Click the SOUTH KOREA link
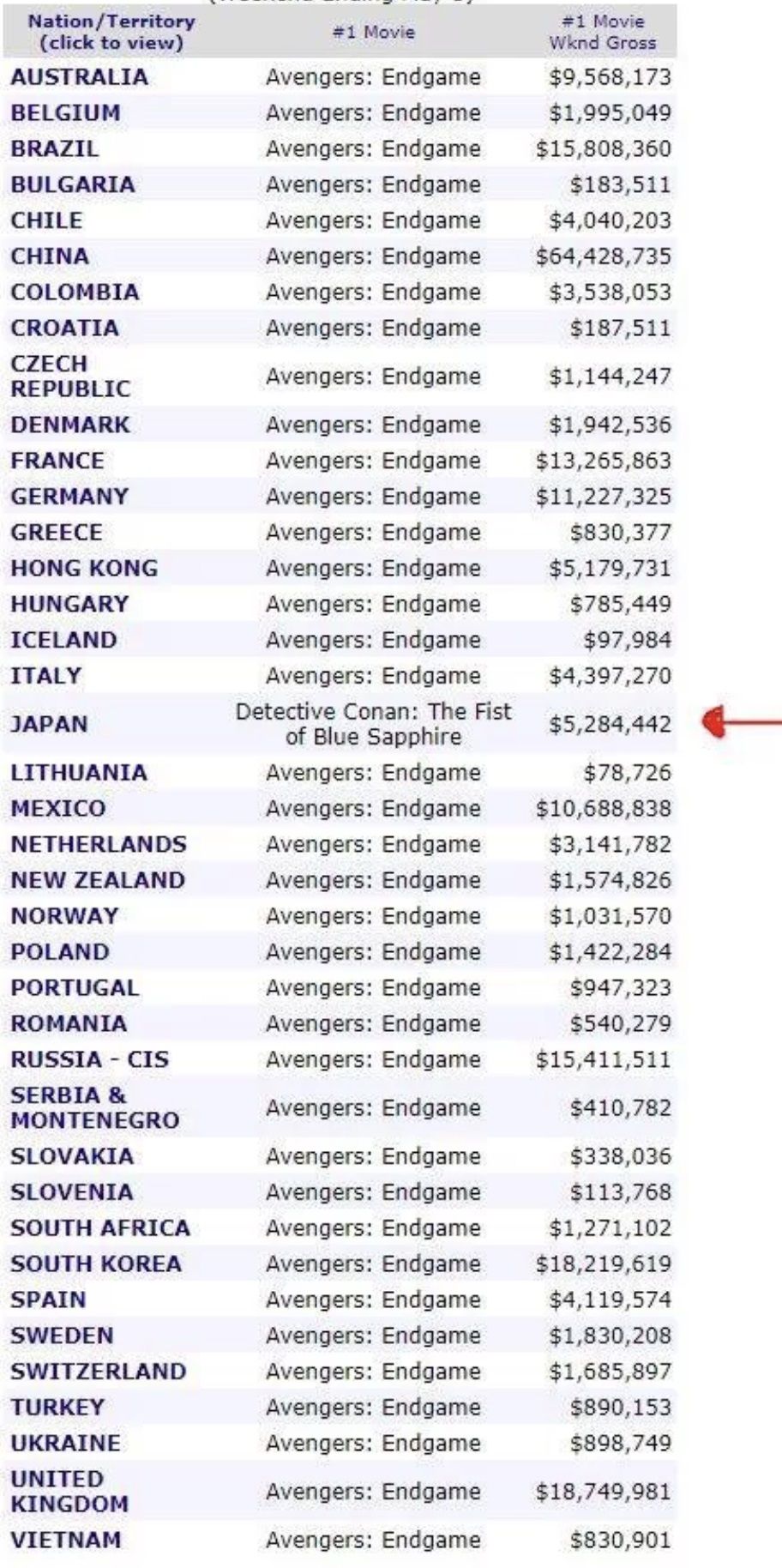This screenshot has height=1568, width=782. 96,1263
